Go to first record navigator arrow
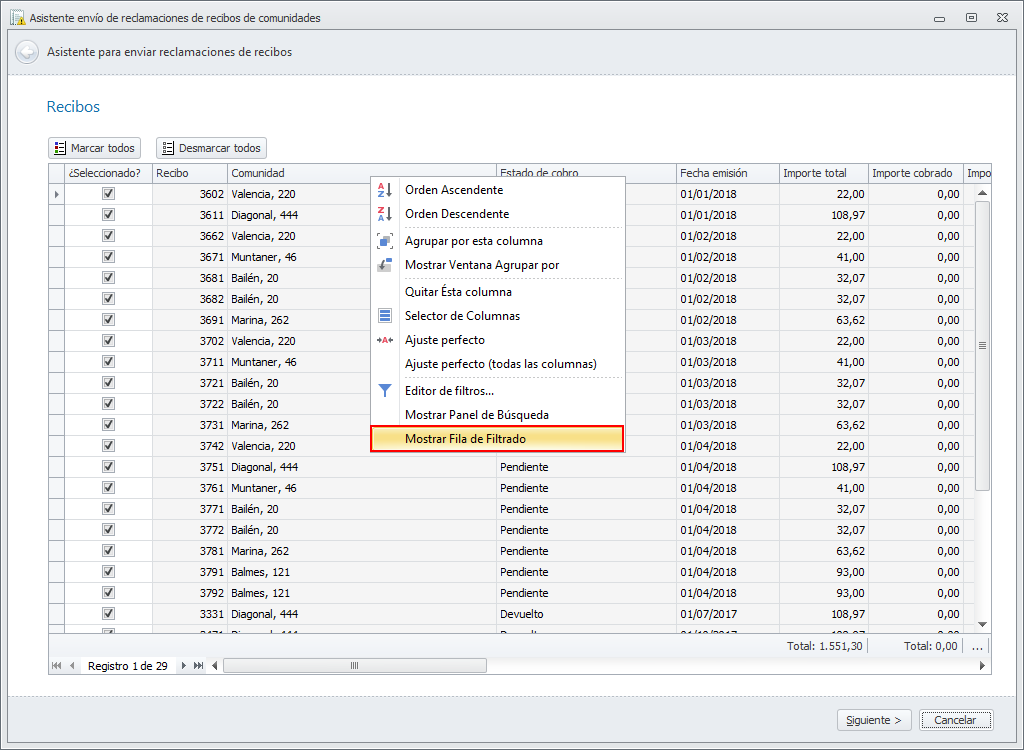 56,666
